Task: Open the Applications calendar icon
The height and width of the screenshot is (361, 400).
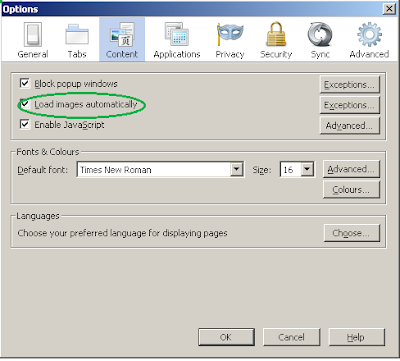Action: [177, 34]
